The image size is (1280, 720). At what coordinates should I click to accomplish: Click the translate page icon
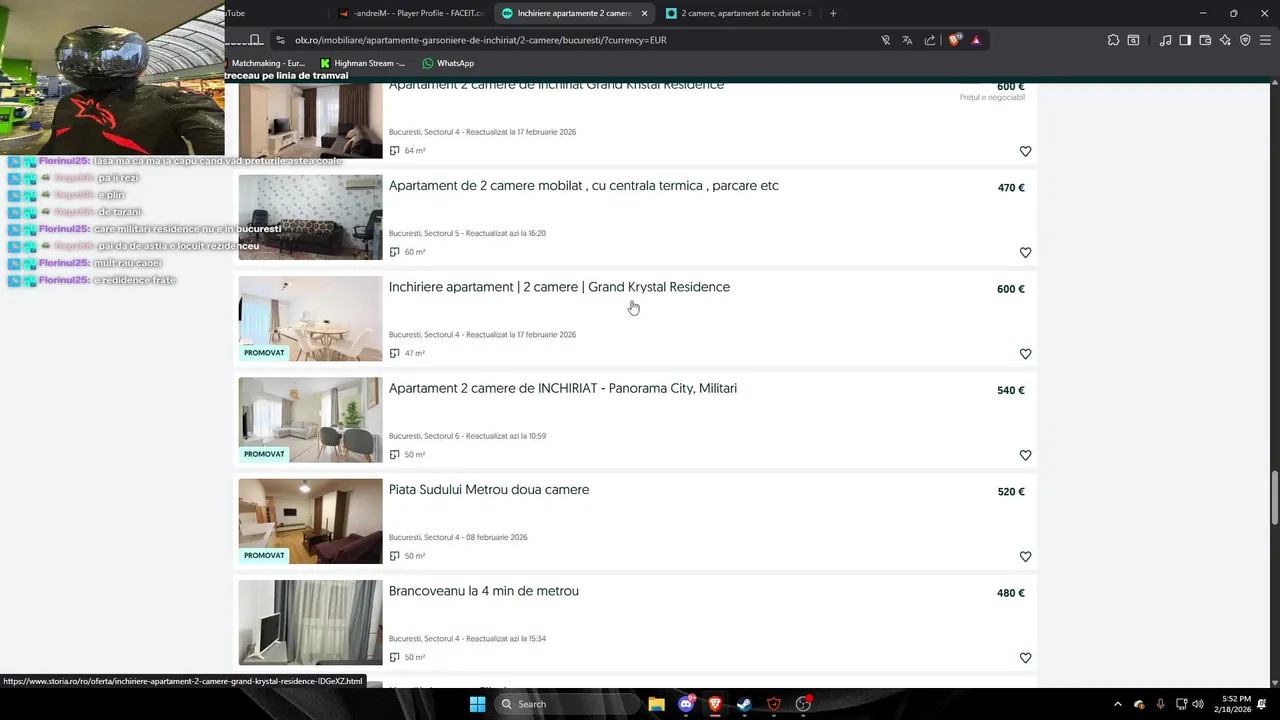tap(907, 40)
